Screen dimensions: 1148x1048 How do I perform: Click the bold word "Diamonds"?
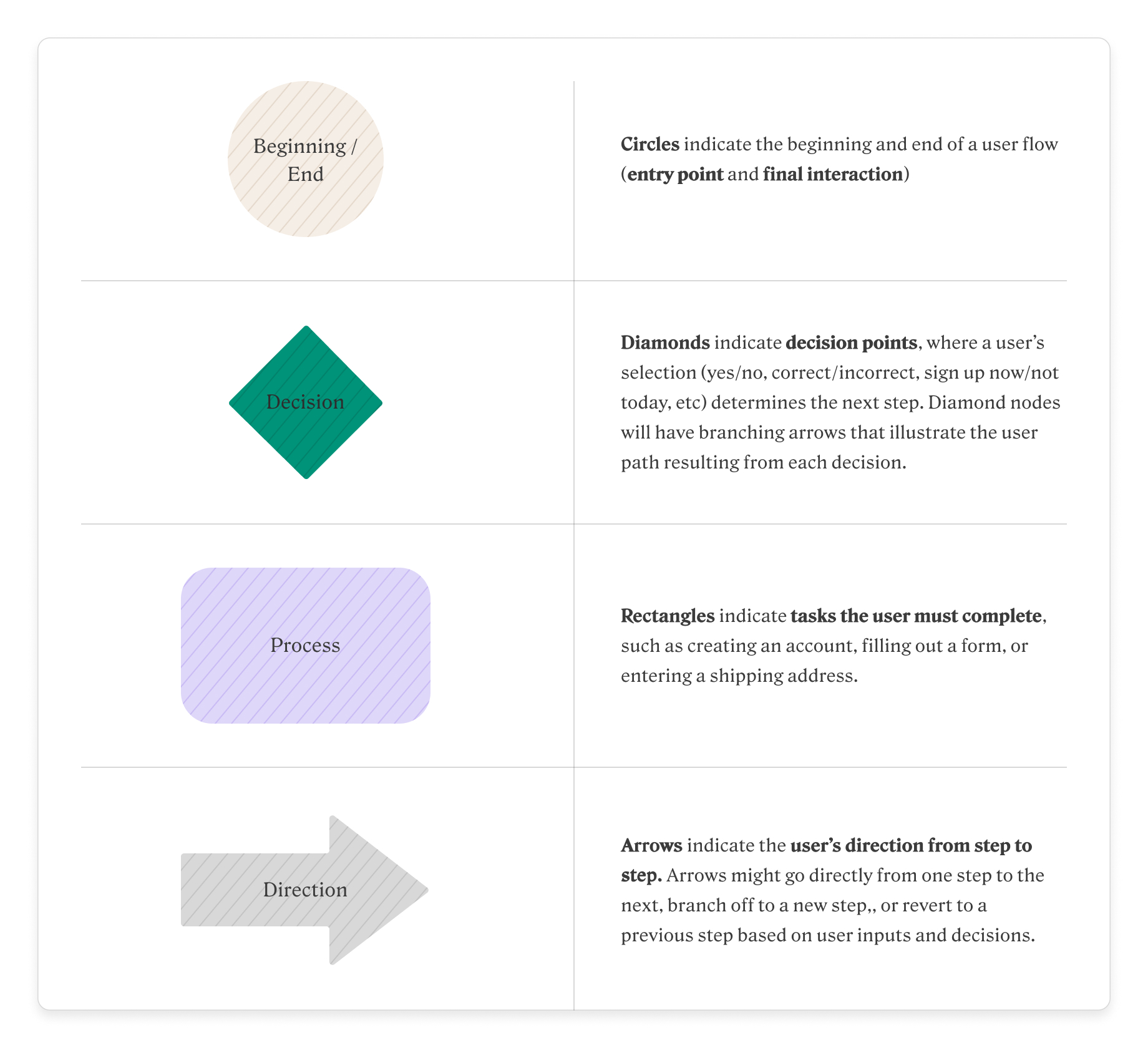(x=665, y=342)
